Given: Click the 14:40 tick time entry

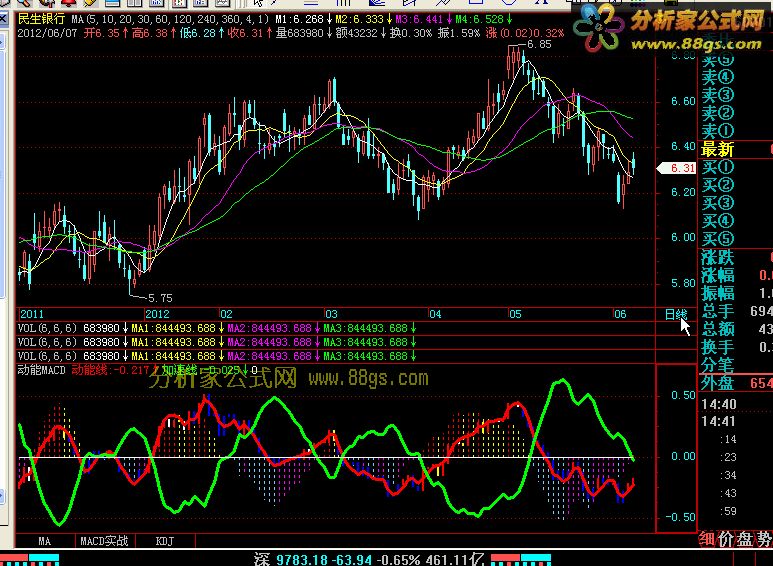Looking at the screenshot, I should point(719,405).
